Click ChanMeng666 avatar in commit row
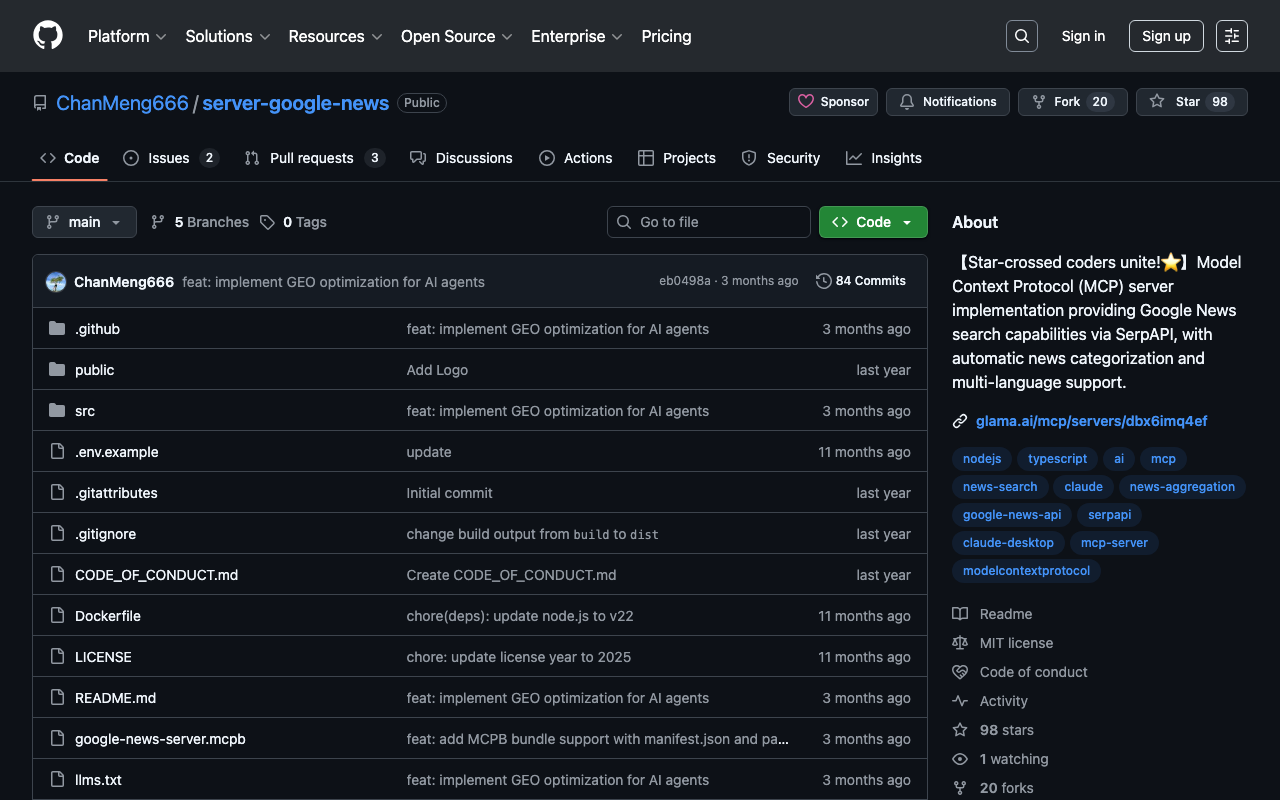This screenshot has width=1280, height=800. pos(56,282)
